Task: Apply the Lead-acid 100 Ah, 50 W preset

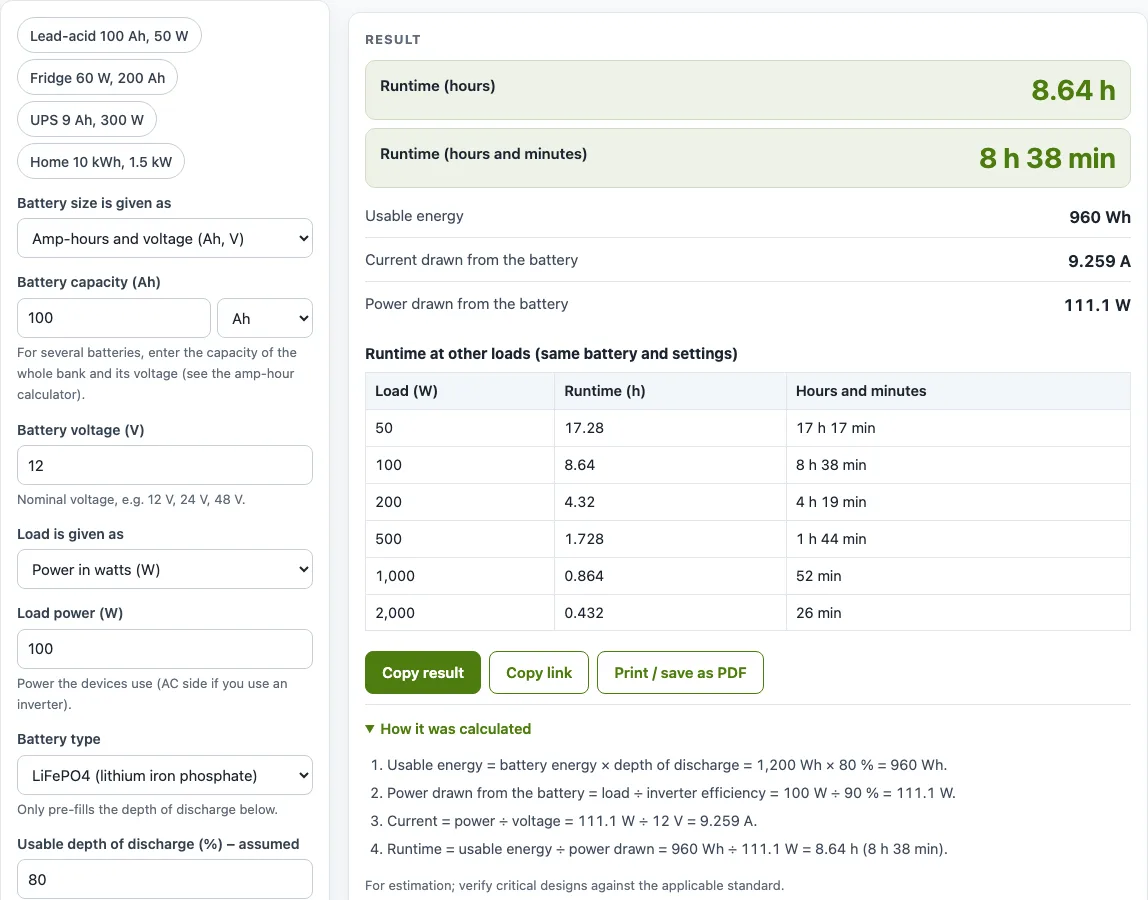Action: (109, 36)
